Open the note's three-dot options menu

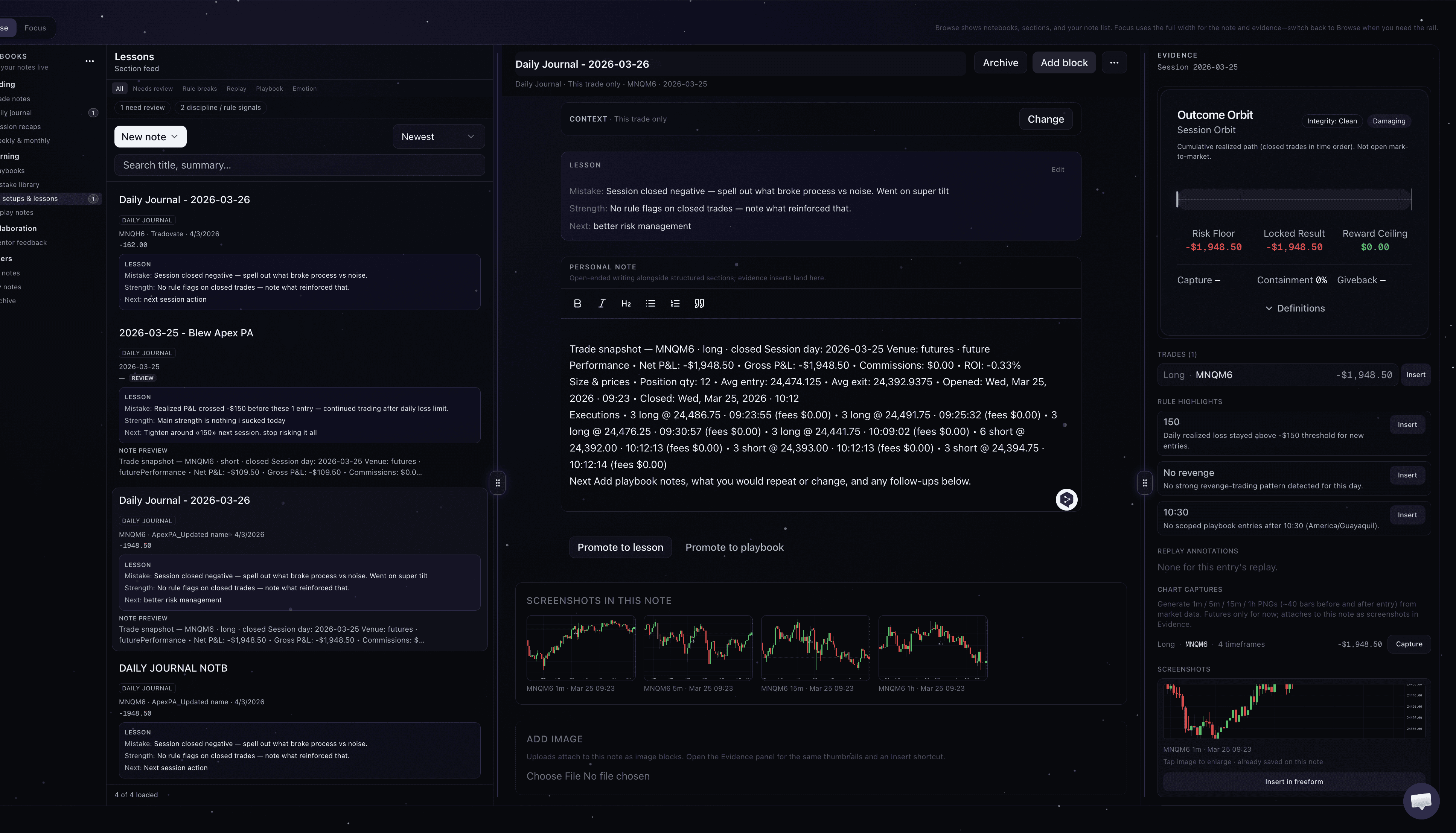(x=1113, y=63)
